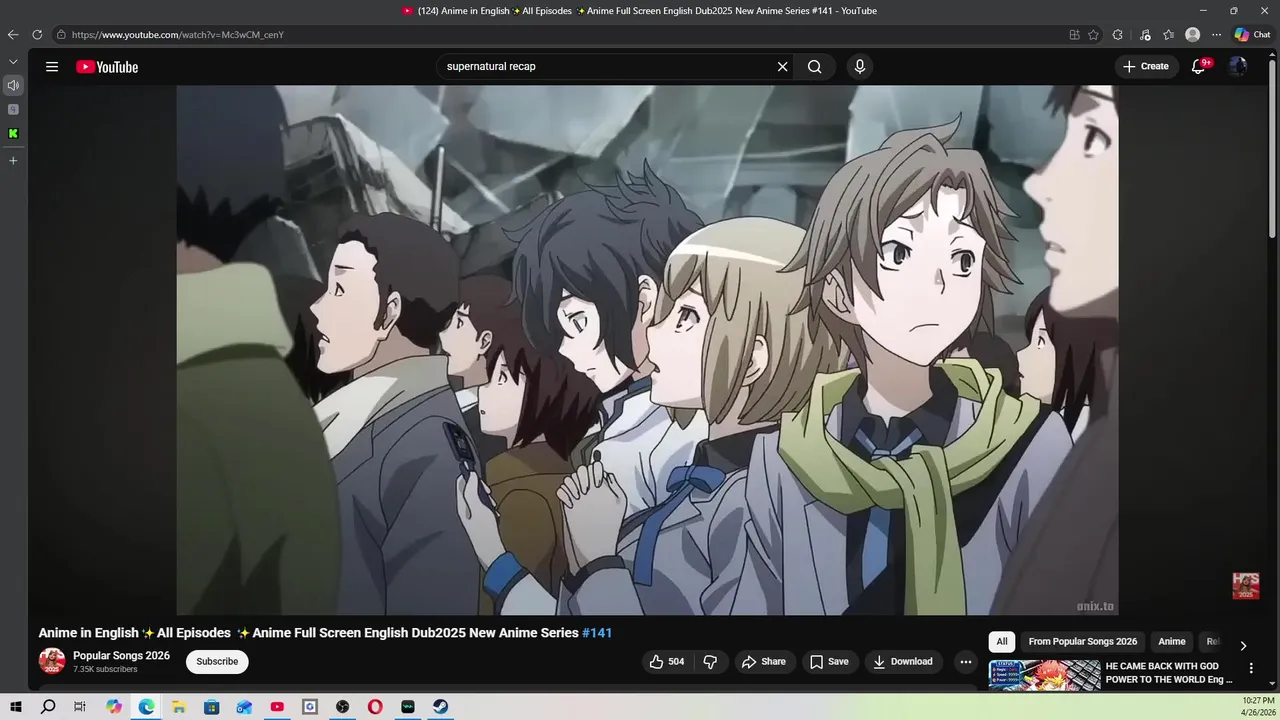This screenshot has height=720, width=1280.
Task: Switch to the green K tab
Action: 13,133
